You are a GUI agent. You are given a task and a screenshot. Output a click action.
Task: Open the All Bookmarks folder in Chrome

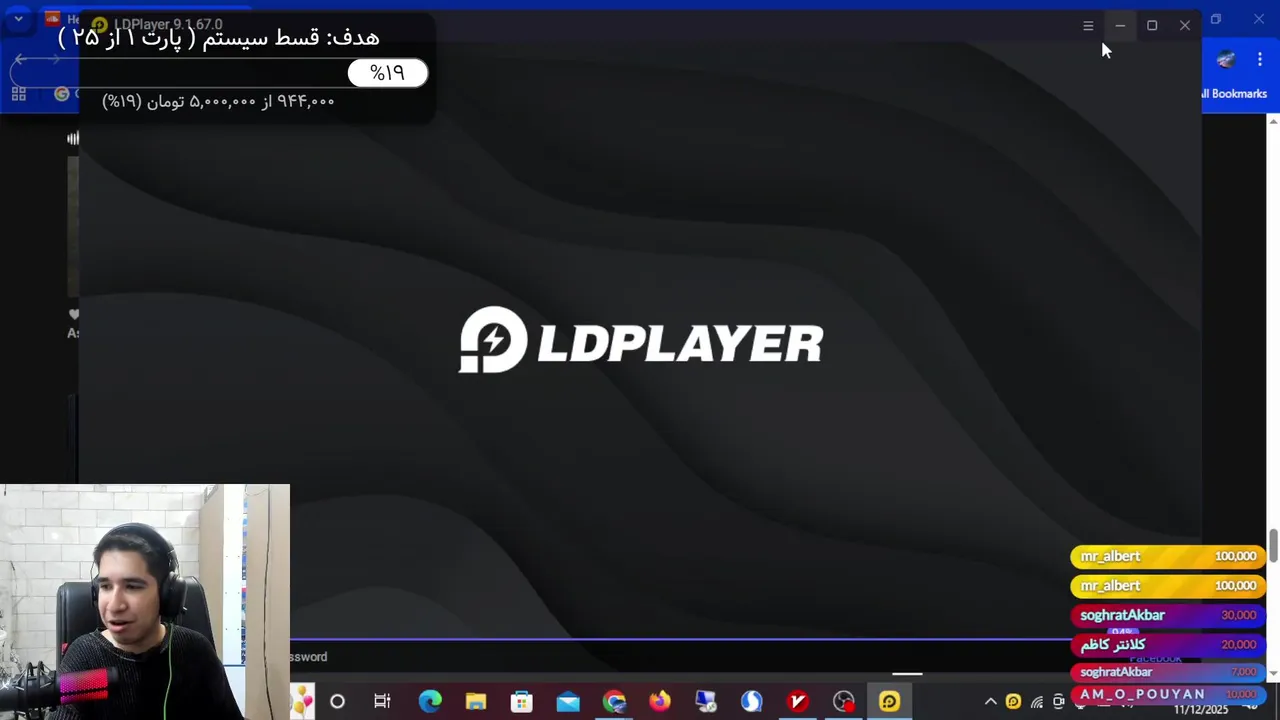[1234, 94]
